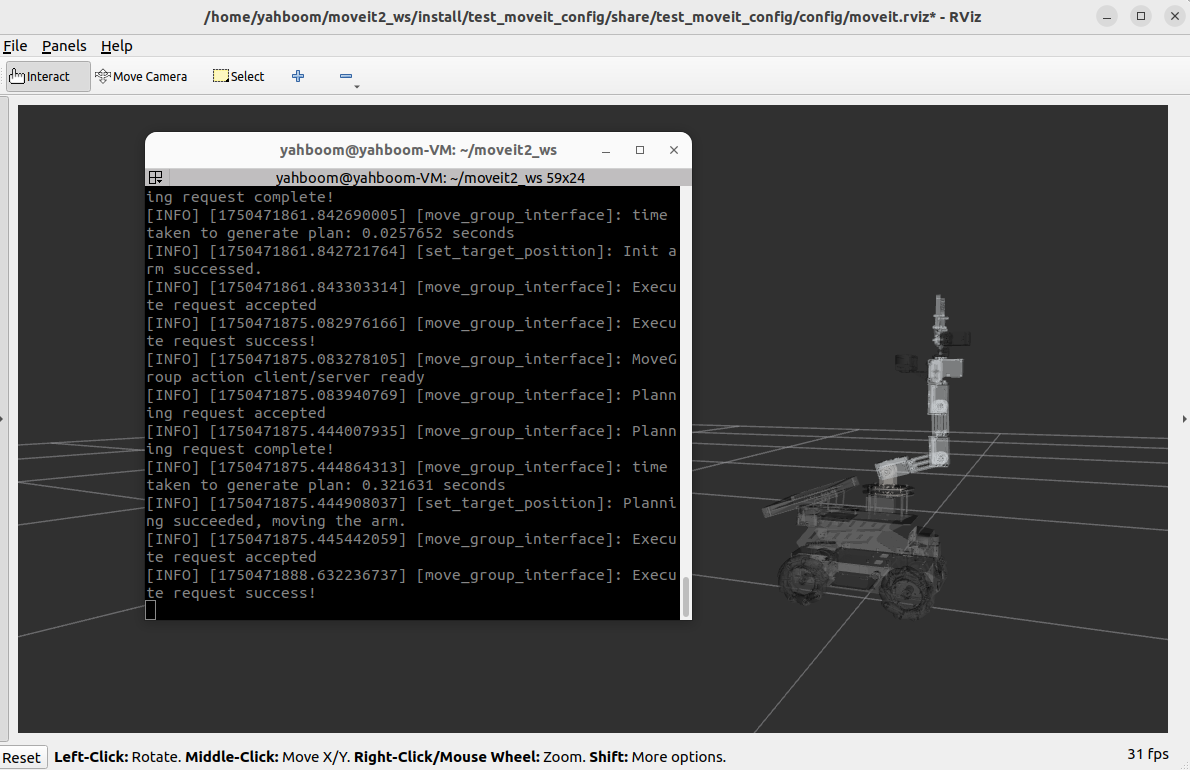
Task: Click 'Init arm successed' log line
Action: 411,260
